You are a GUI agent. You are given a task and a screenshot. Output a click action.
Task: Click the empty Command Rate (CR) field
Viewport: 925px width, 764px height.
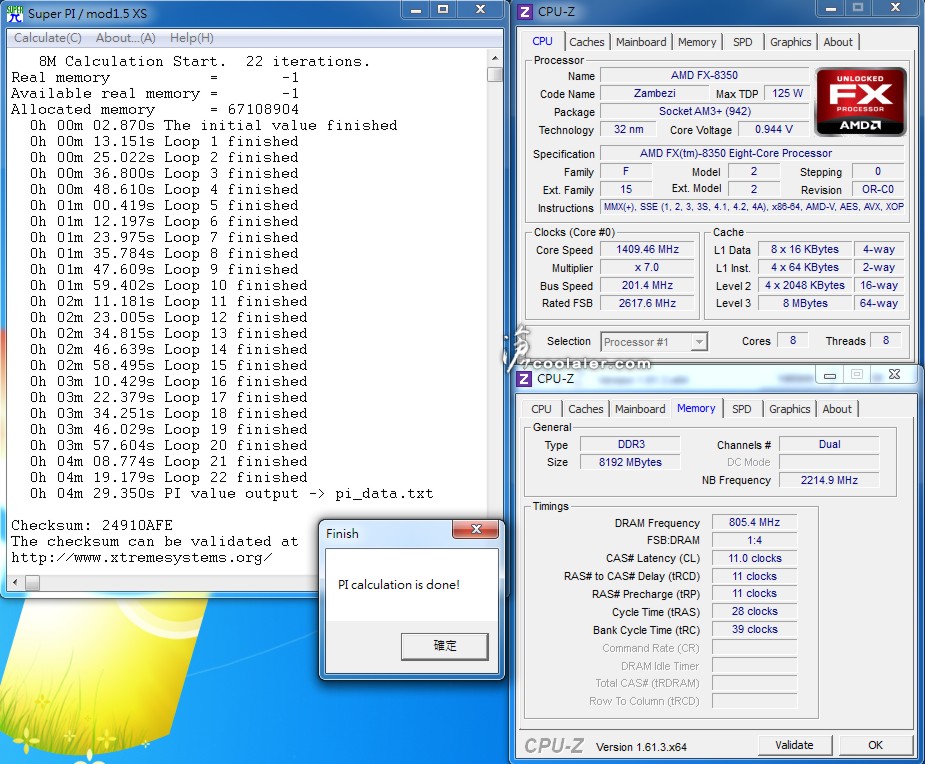click(x=754, y=648)
